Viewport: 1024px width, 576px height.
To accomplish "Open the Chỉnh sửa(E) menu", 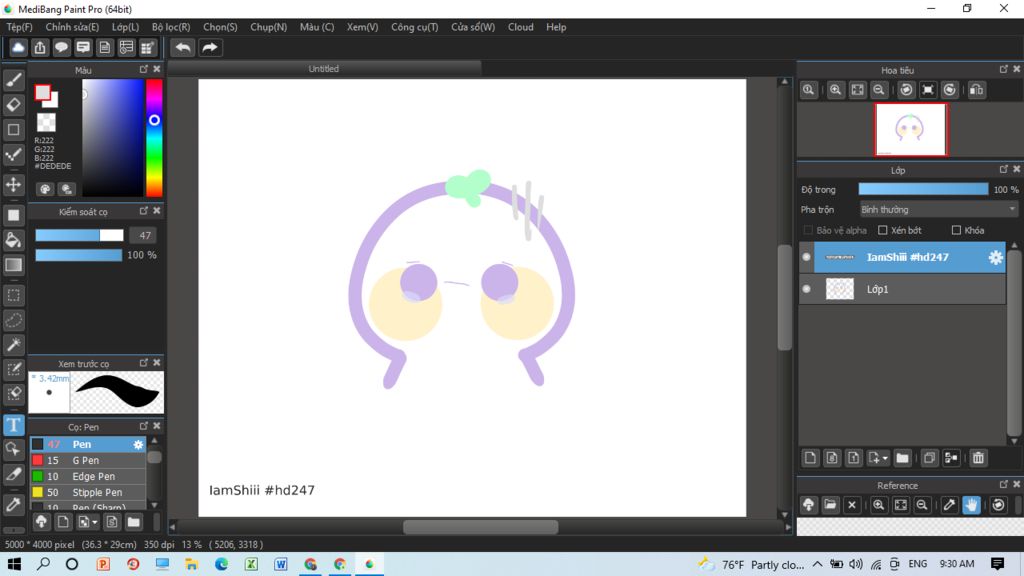I will coord(72,27).
